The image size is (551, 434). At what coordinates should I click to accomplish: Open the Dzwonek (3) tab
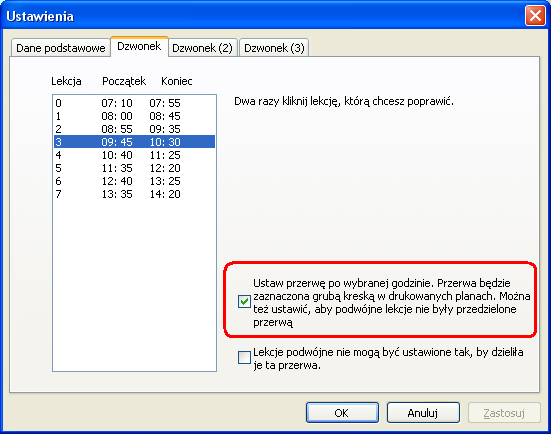[274, 47]
